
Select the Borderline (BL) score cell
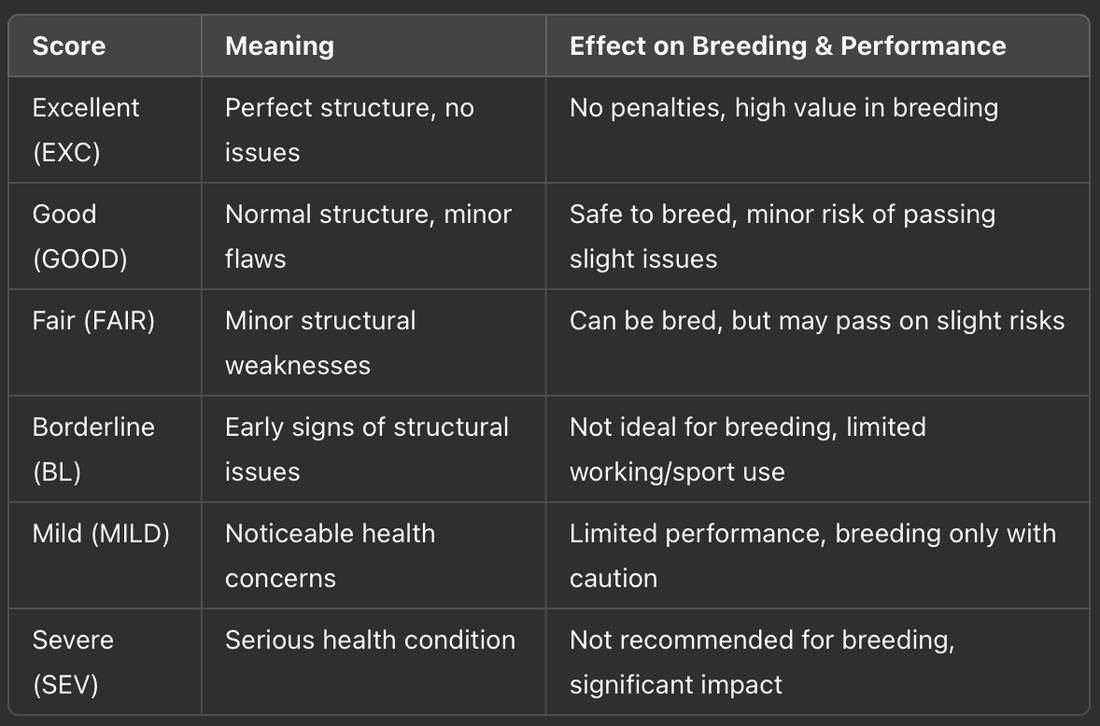click(x=93, y=448)
